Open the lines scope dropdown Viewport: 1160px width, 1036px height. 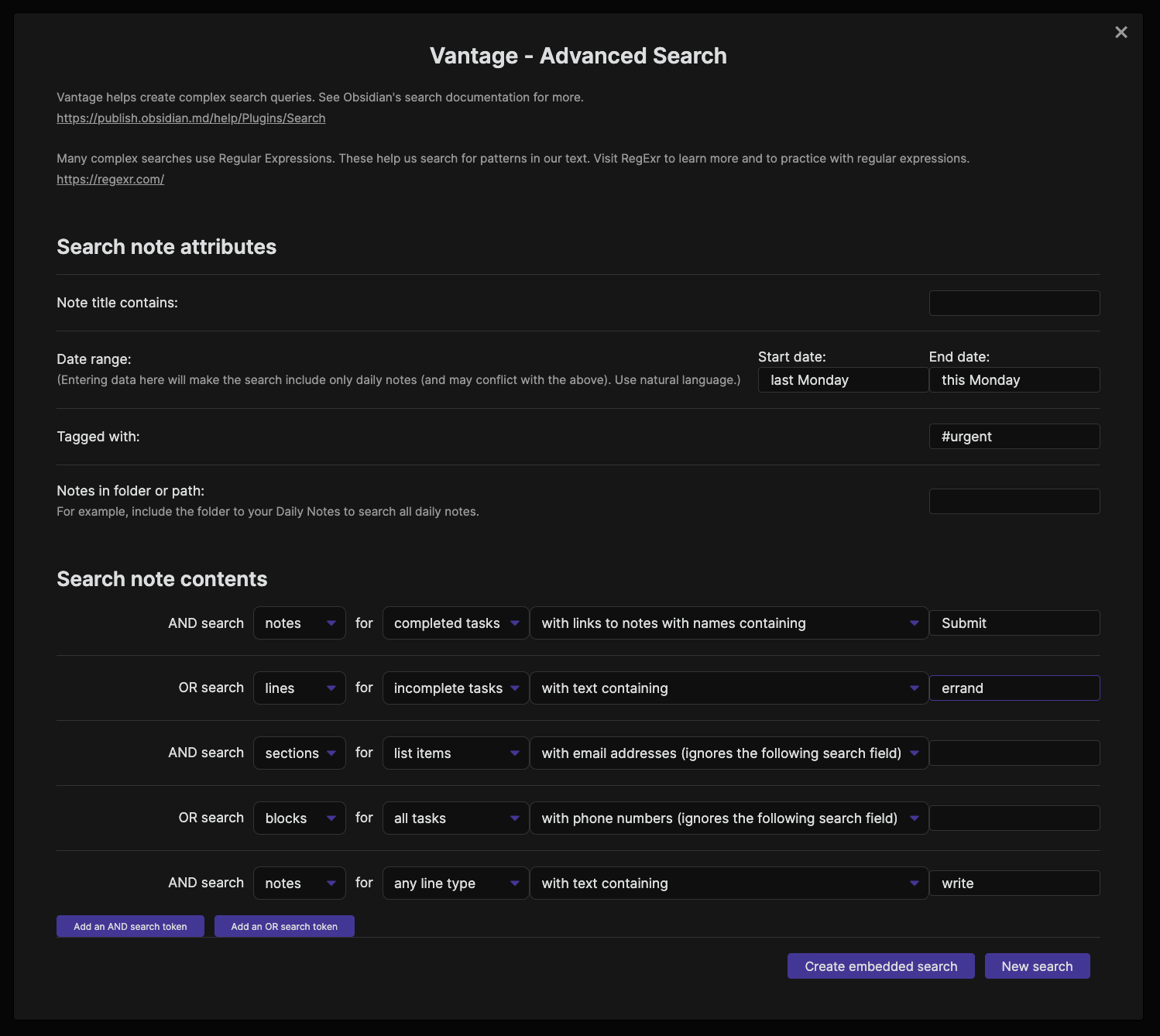[300, 688]
